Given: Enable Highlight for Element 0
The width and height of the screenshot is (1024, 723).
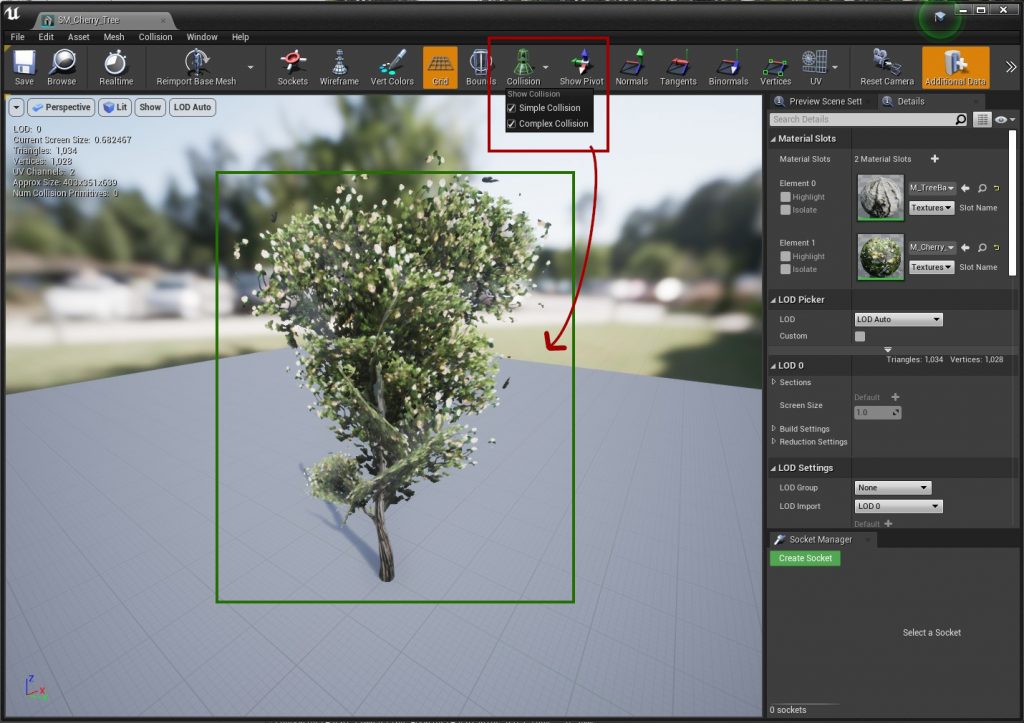Looking at the screenshot, I should coord(786,197).
